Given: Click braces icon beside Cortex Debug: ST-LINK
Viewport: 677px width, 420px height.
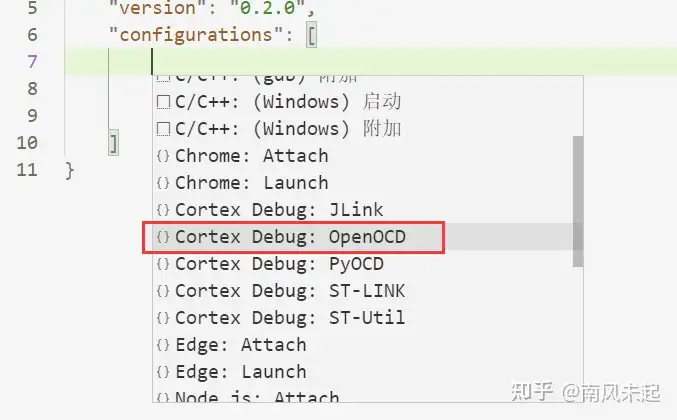Looking at the screenshot, I should (163, 291).
